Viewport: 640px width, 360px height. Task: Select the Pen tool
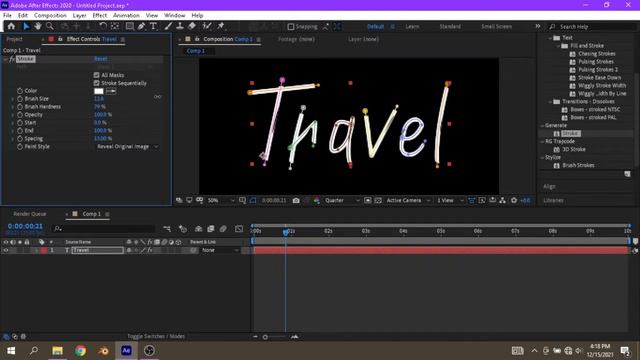[x=141, y=26]
